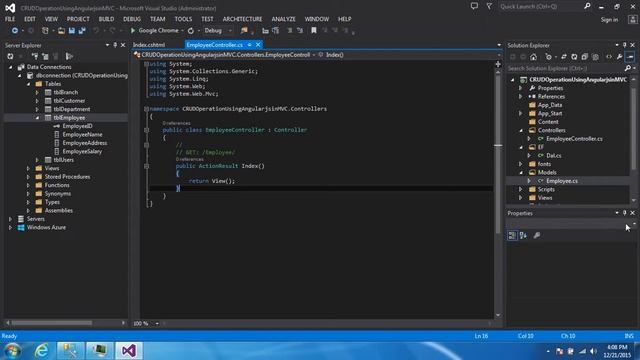
Task: Click the Sync with Active Document icon
Action: coord(564,57)
